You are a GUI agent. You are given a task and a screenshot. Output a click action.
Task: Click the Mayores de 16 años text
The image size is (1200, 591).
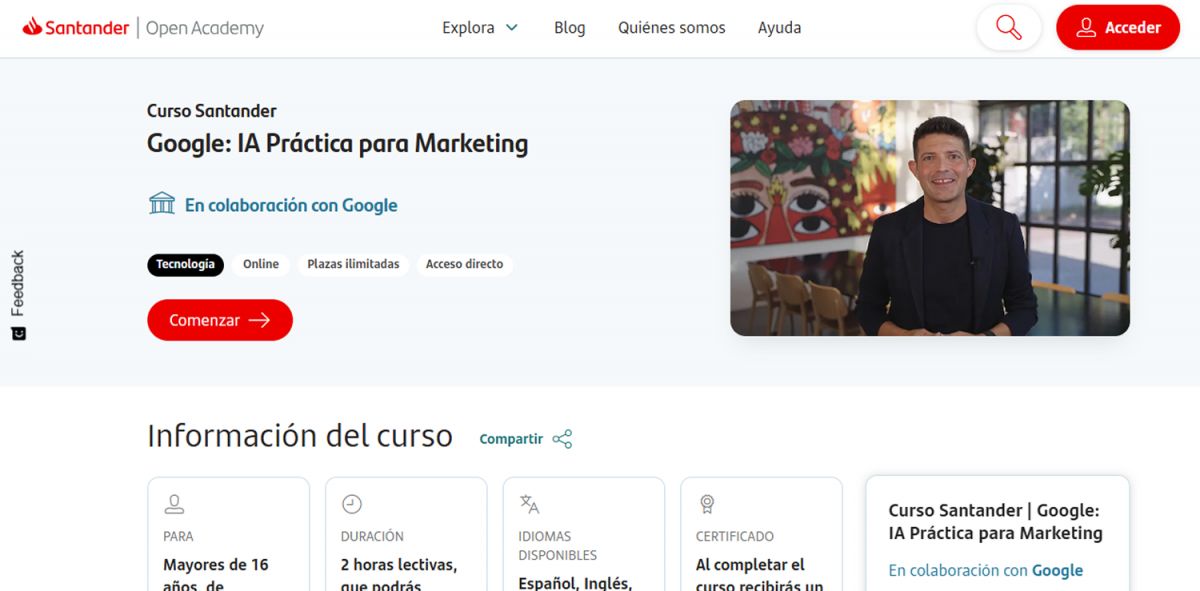[216, 573]
